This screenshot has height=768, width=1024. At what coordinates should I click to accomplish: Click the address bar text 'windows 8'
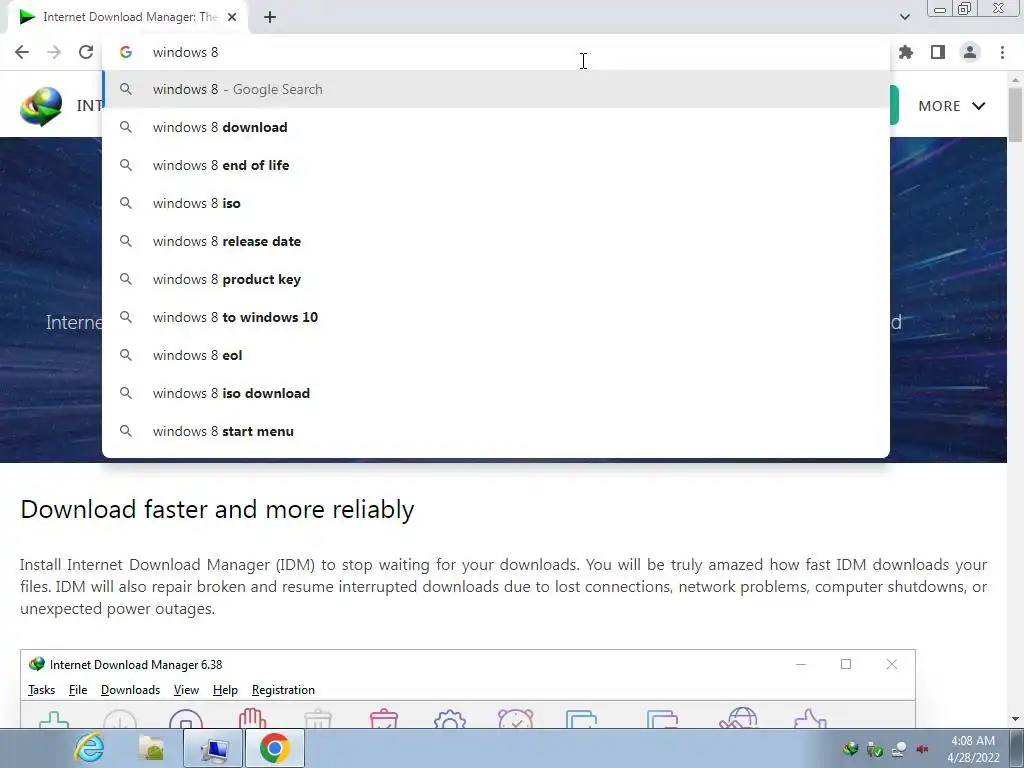point(185,52)
